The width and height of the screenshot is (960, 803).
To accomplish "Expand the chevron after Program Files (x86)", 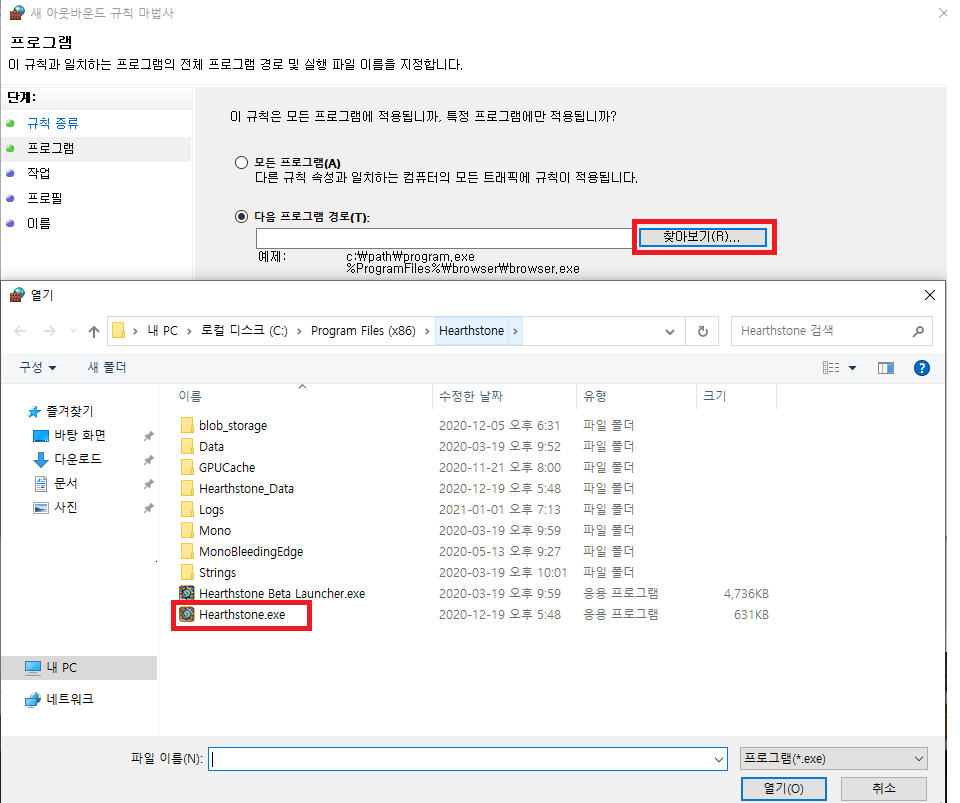I will 427,331.
